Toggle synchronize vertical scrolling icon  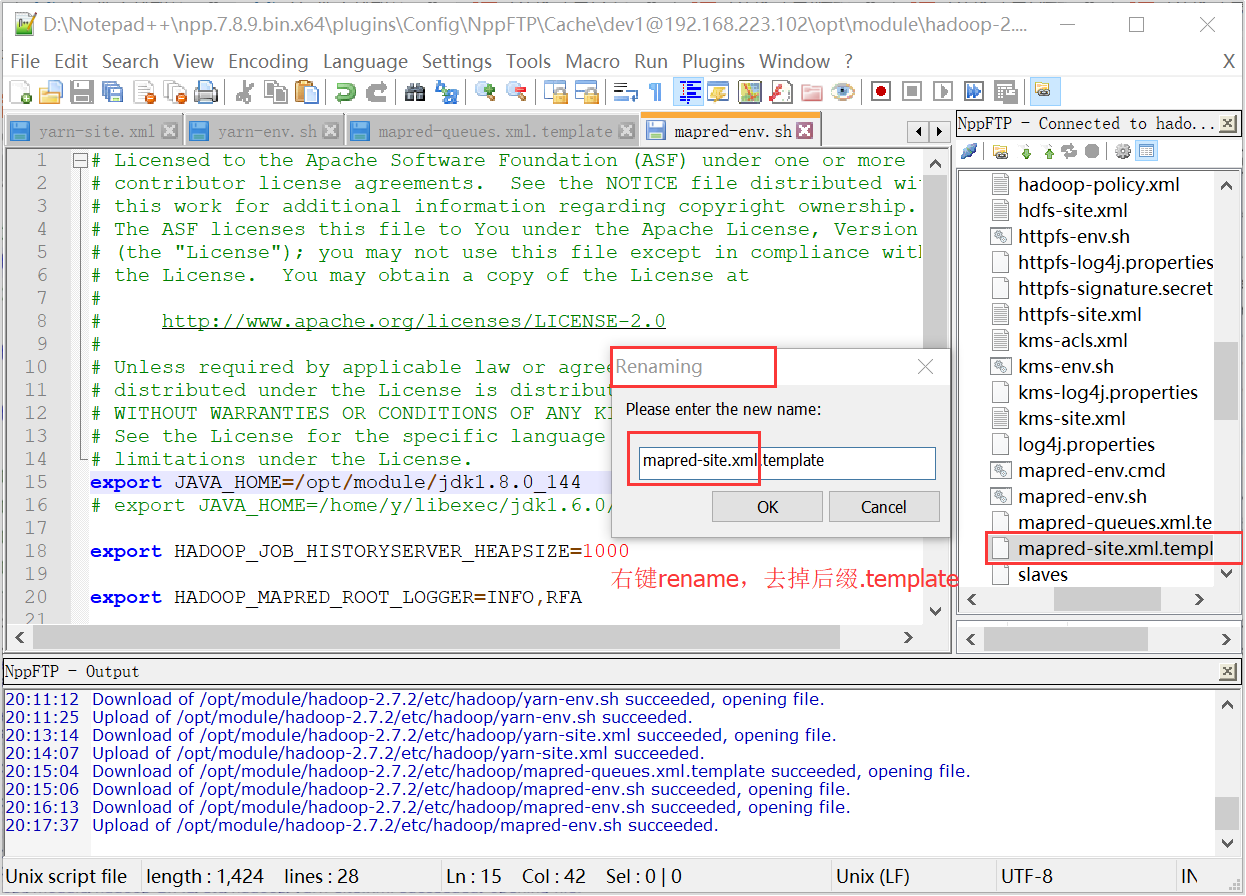pos(555,92)
